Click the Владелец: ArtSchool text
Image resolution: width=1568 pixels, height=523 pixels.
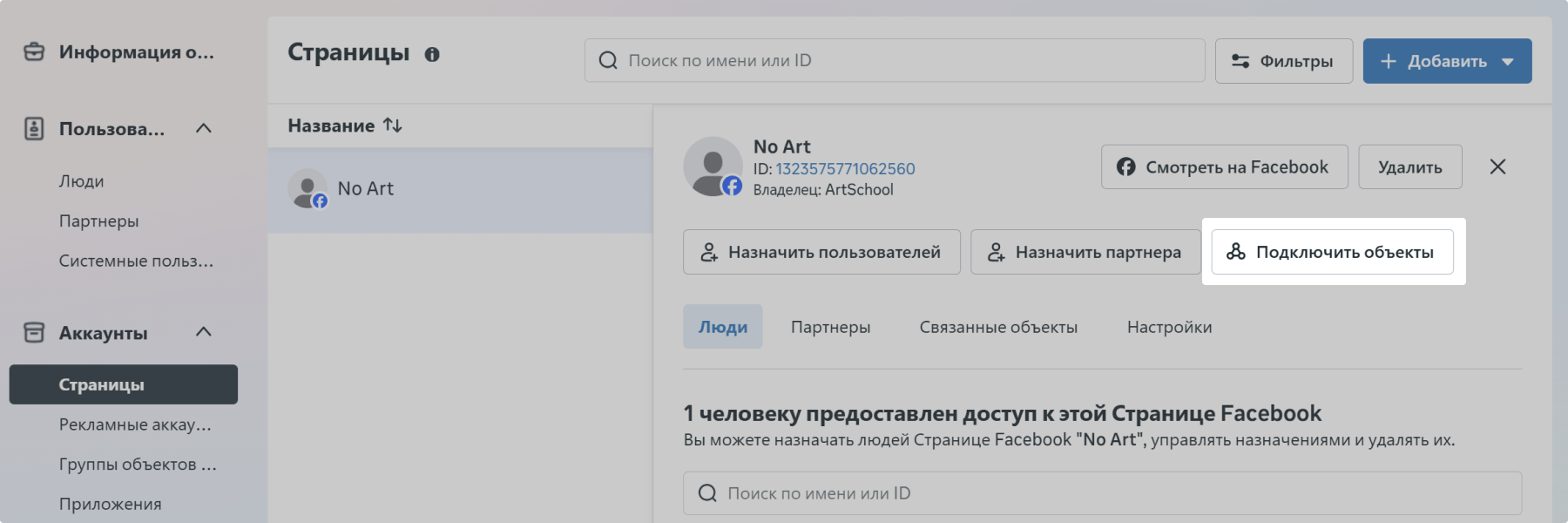click(823, 190)
